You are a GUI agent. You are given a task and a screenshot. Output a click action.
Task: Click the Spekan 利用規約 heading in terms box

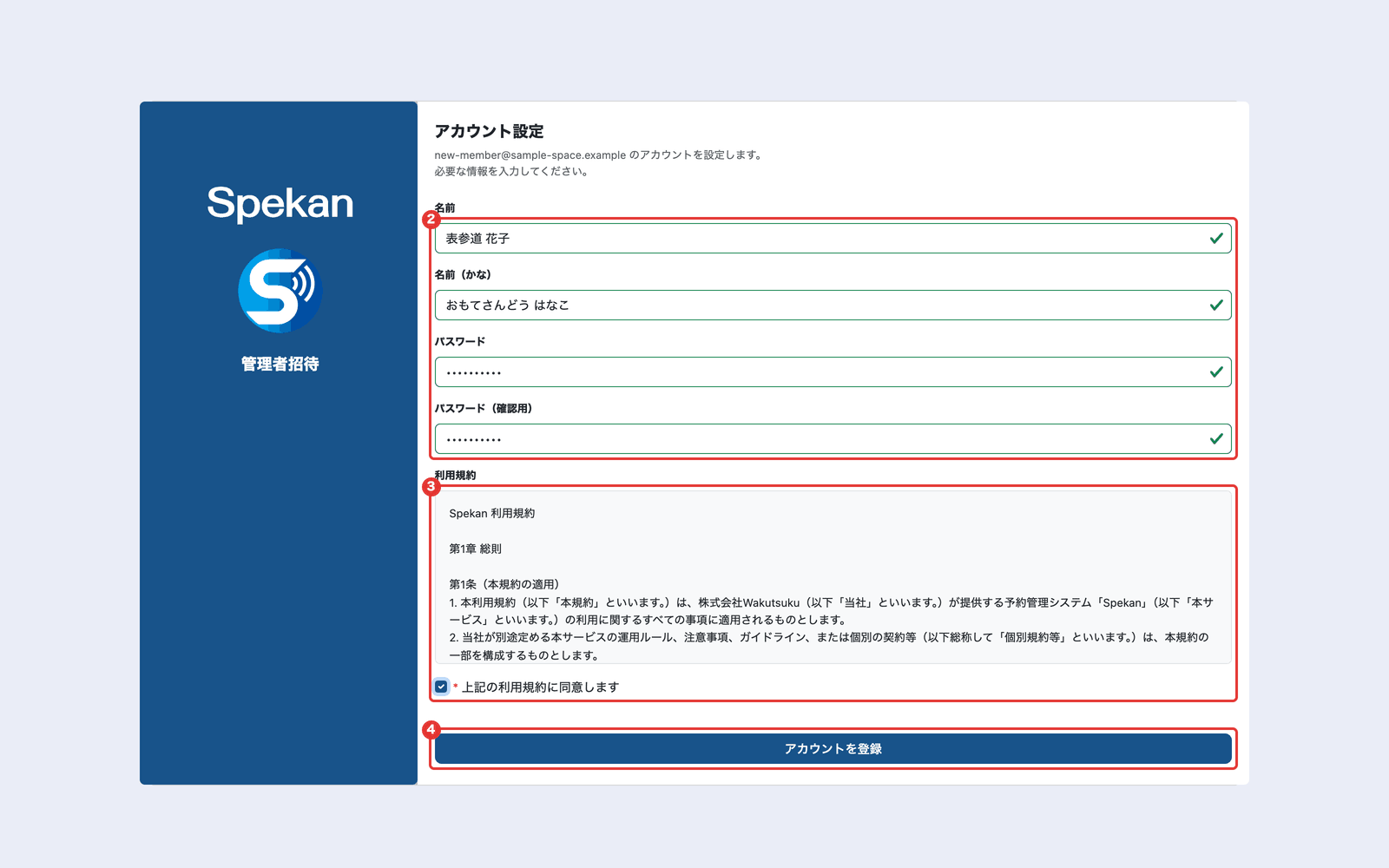492,514
